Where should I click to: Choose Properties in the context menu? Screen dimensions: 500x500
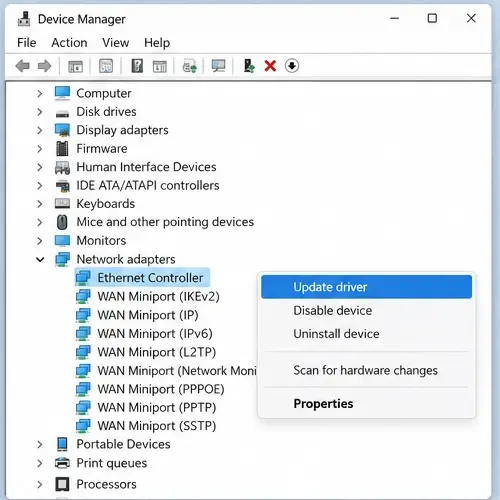[366, 403]
